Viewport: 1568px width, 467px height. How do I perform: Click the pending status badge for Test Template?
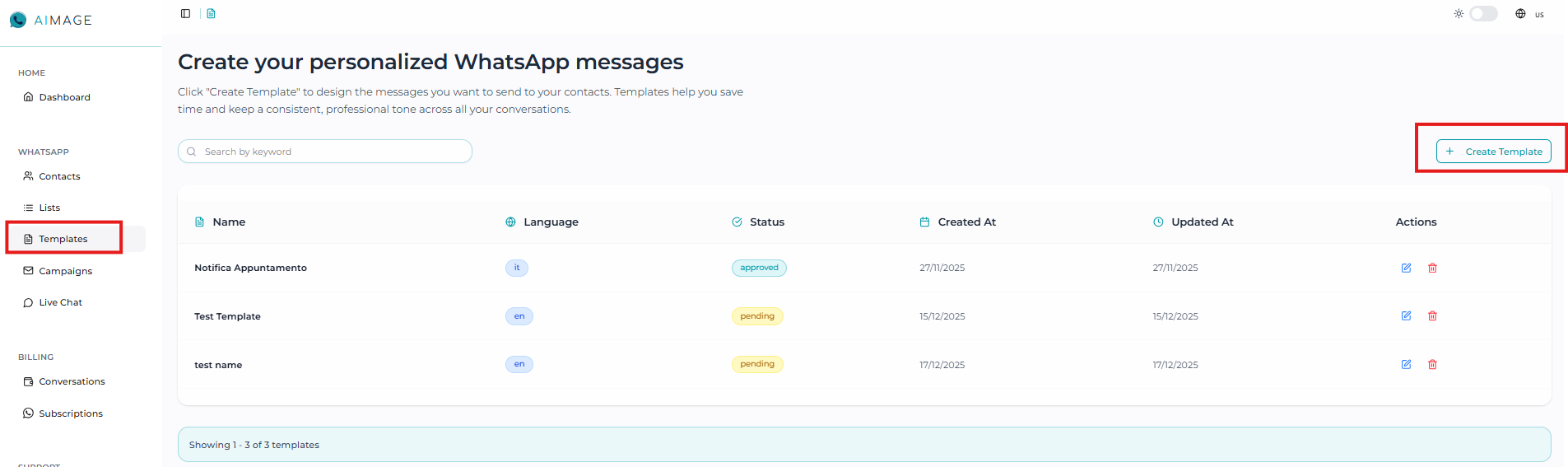coord(756,316)
